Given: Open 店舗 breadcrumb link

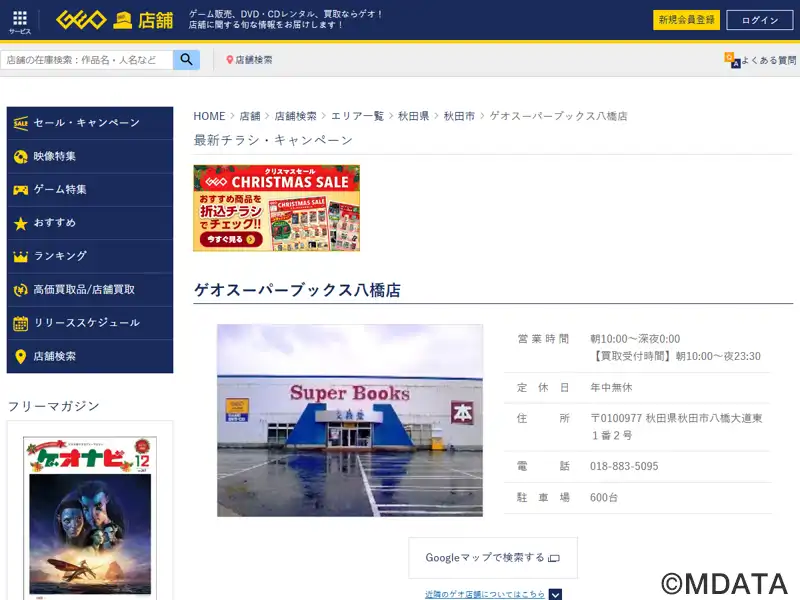Looking at the screenshot, I should [x=250, y=116].
